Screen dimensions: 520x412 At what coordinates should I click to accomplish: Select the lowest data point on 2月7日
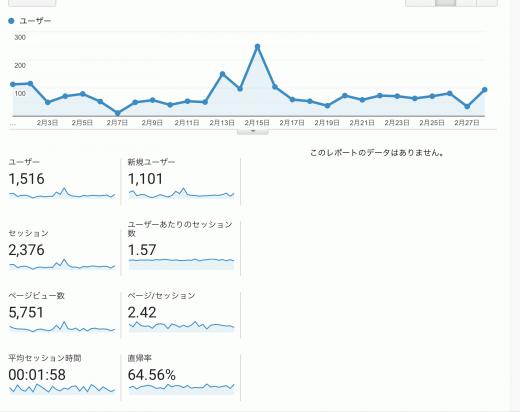[118, 113]
